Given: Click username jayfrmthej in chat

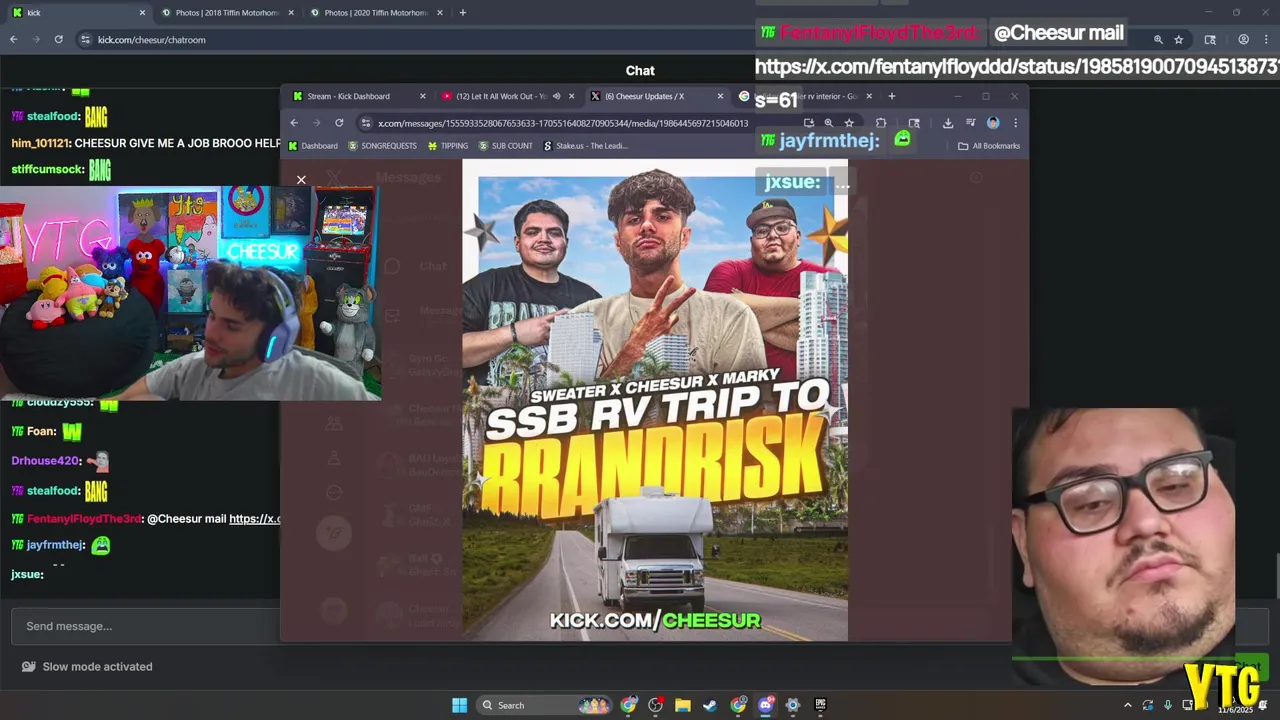Looking at the screenshot, I should click(55, 545).
